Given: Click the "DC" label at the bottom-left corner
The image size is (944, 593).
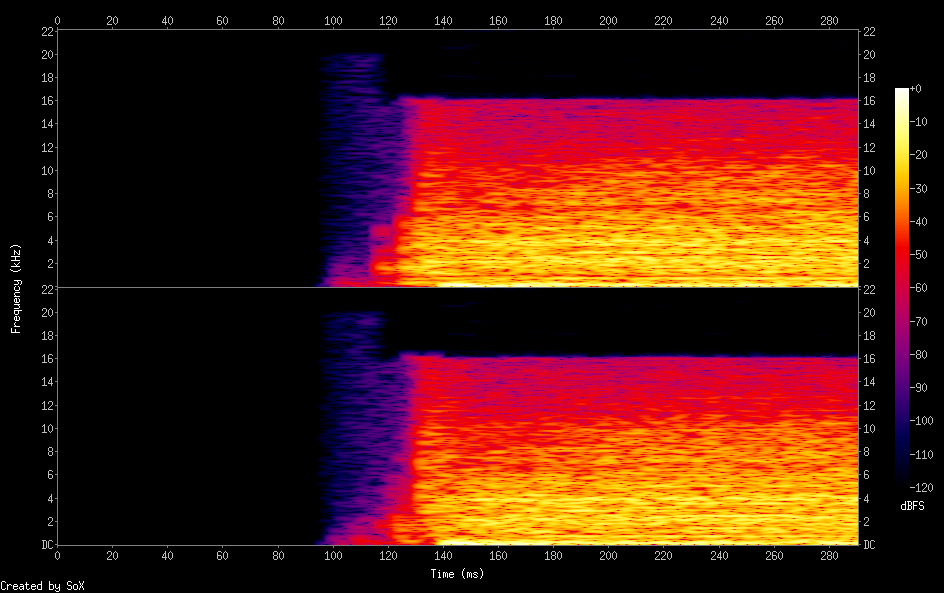Looking at the screenshot, I should tap(45, 545).
